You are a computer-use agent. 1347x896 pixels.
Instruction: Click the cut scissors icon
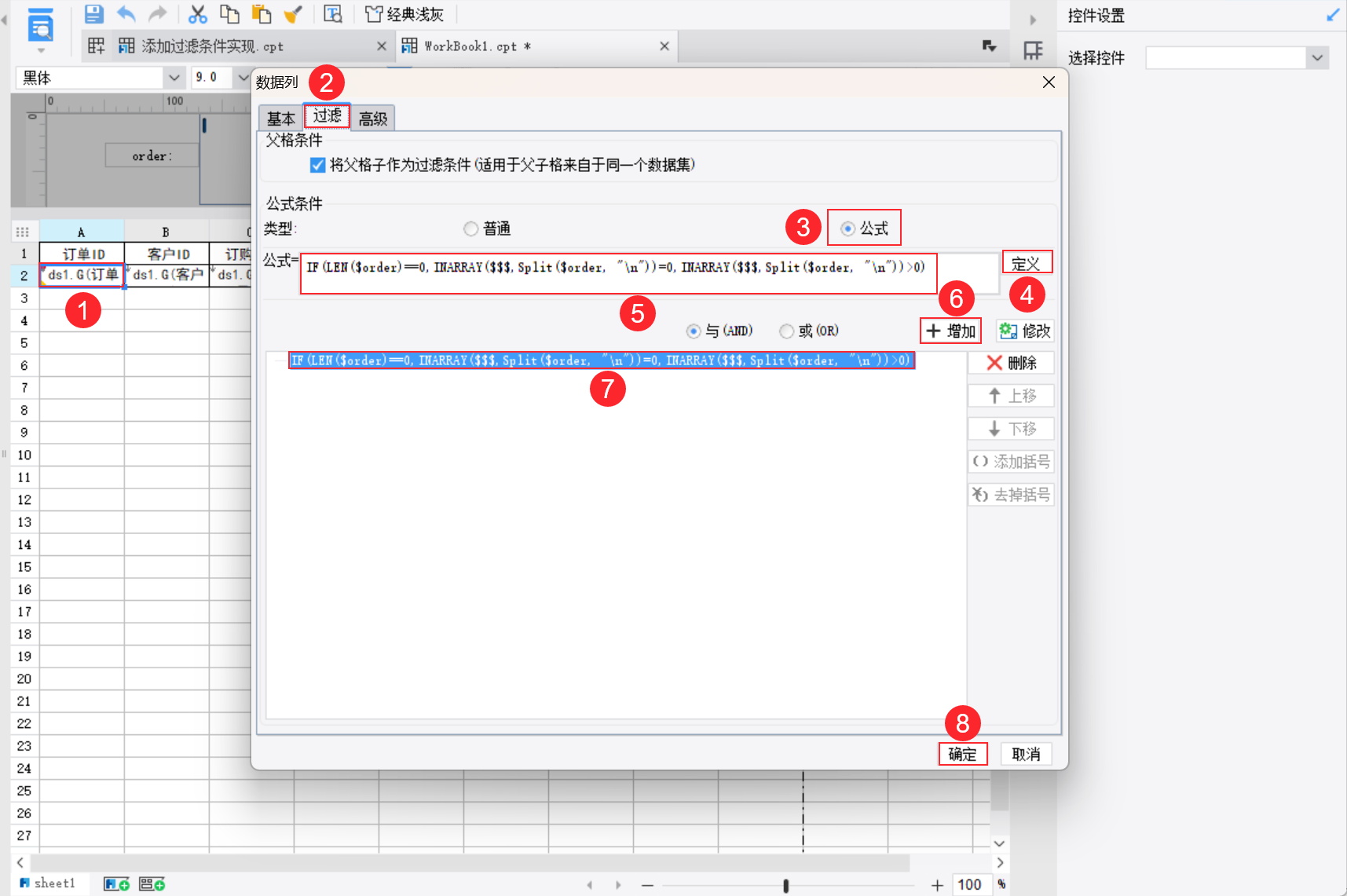[x=198, y=14]
